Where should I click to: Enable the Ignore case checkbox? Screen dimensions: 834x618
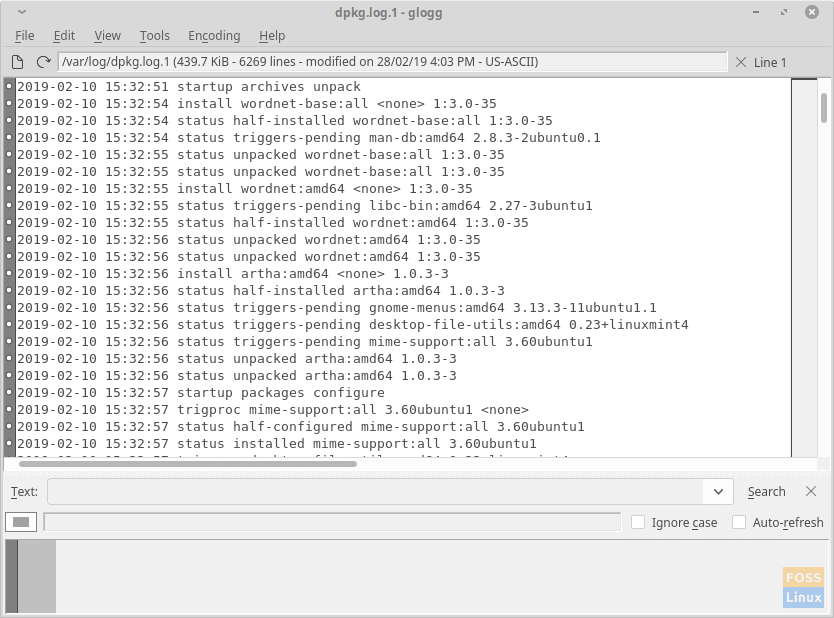(x=638, y=522)
